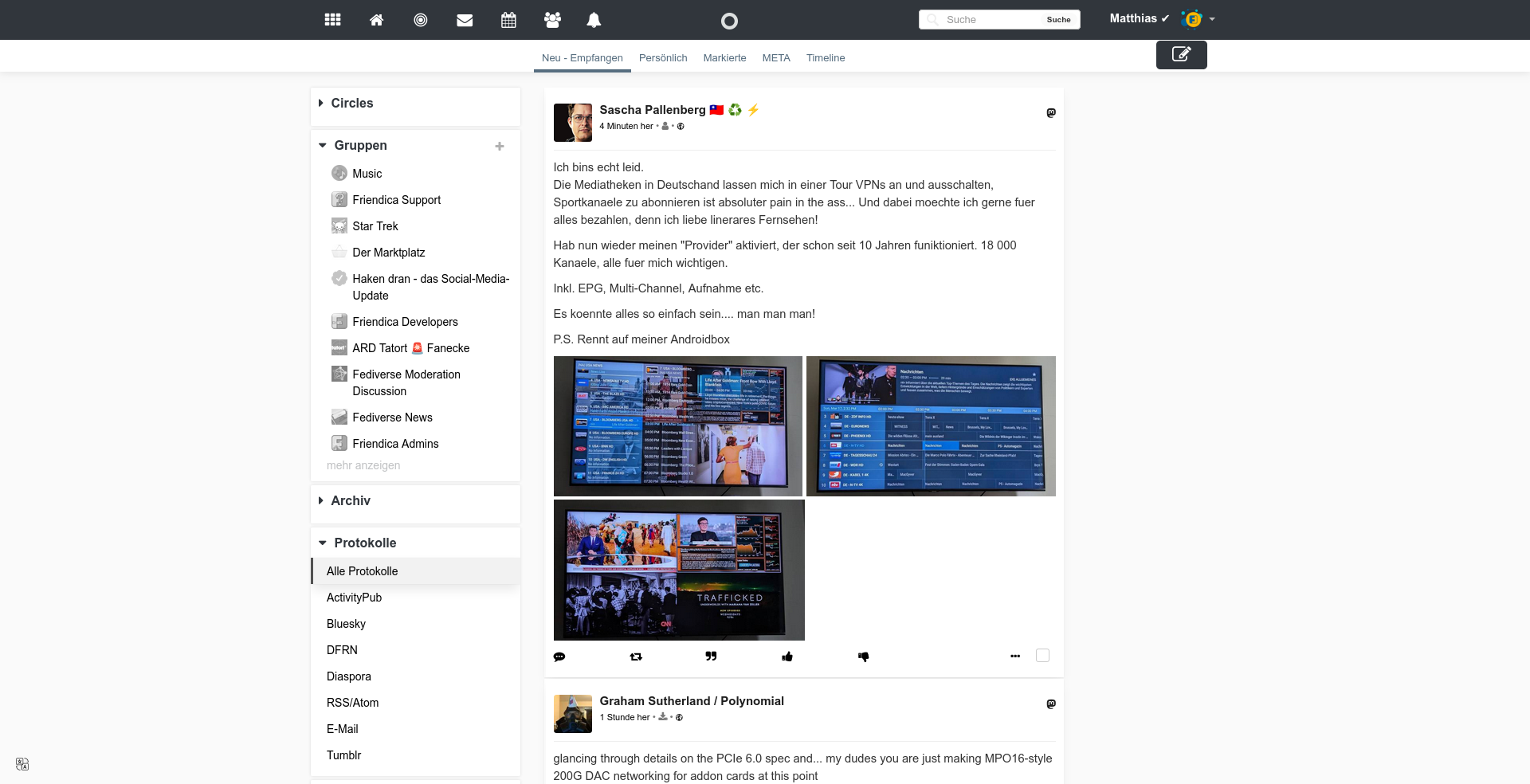This screenshot has width=1530, height=784.
Task: Reshare Sascha's post using the retweet icon
Action: coord(635,657)
